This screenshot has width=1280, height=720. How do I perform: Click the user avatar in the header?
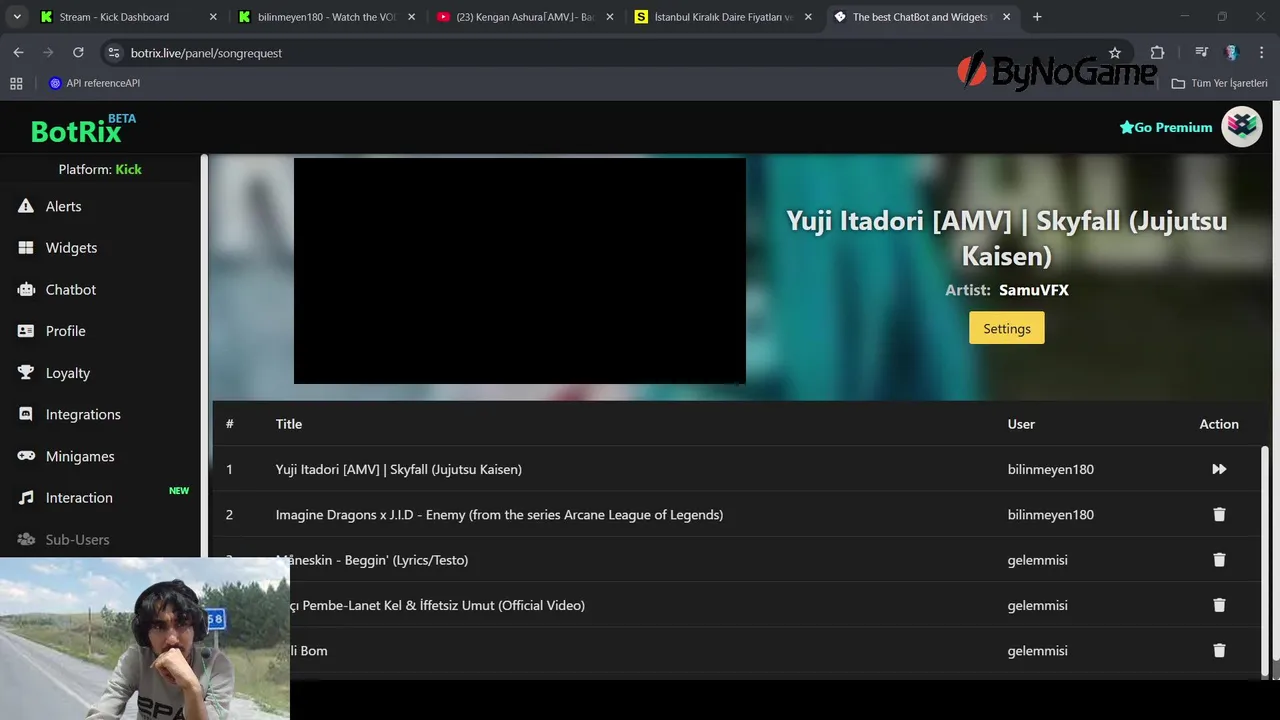click(x=1242, y=127)
